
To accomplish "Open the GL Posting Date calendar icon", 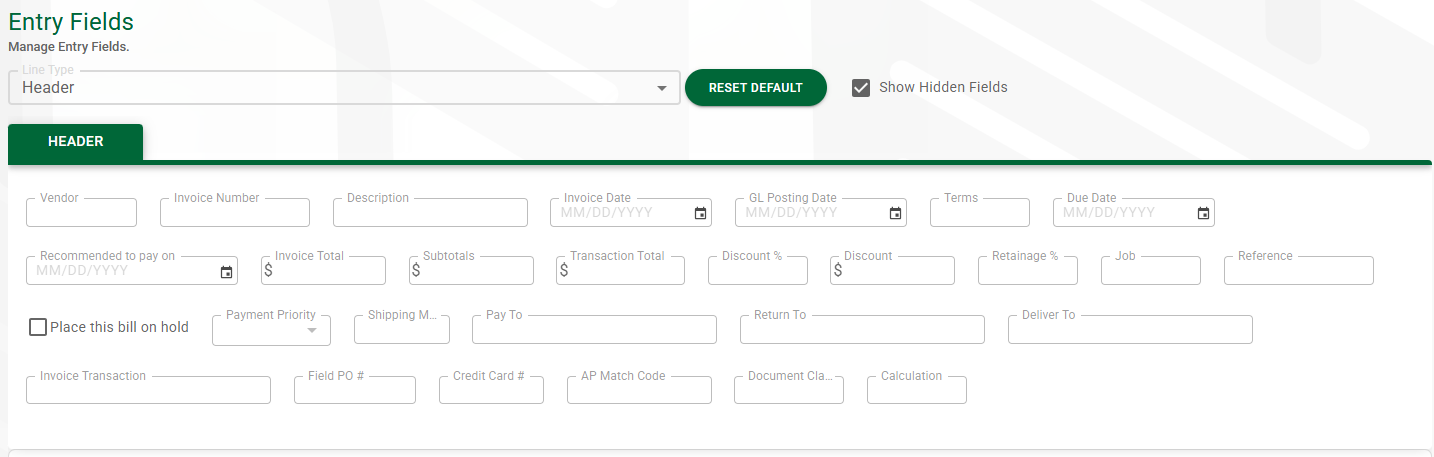I will click(x=895, y=213).
